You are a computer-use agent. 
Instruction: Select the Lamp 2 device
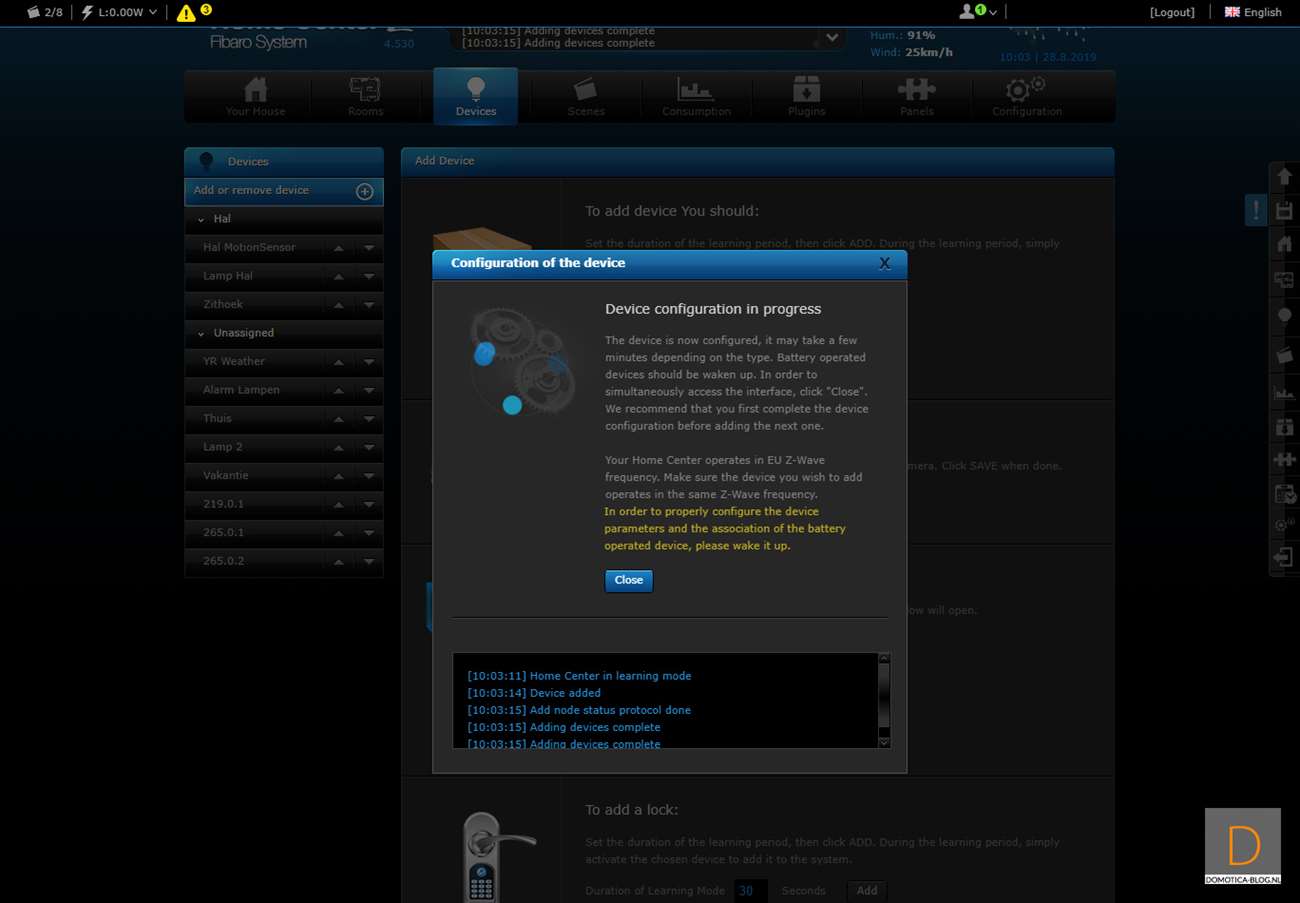click(x=223, y=447)
